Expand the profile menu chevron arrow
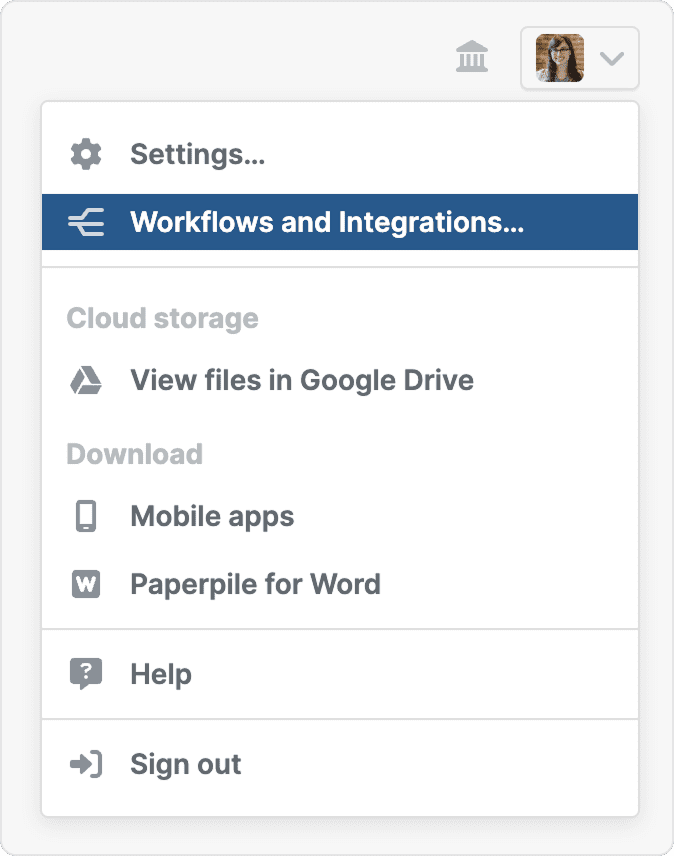This screenshot has height=856, width=674. (x=611, y=58)
